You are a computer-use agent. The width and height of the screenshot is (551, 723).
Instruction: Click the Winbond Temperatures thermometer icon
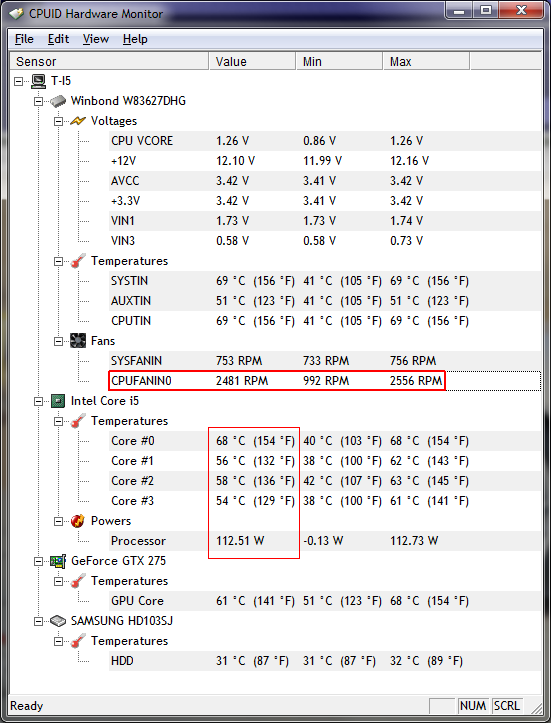click(x=78, y=261)
